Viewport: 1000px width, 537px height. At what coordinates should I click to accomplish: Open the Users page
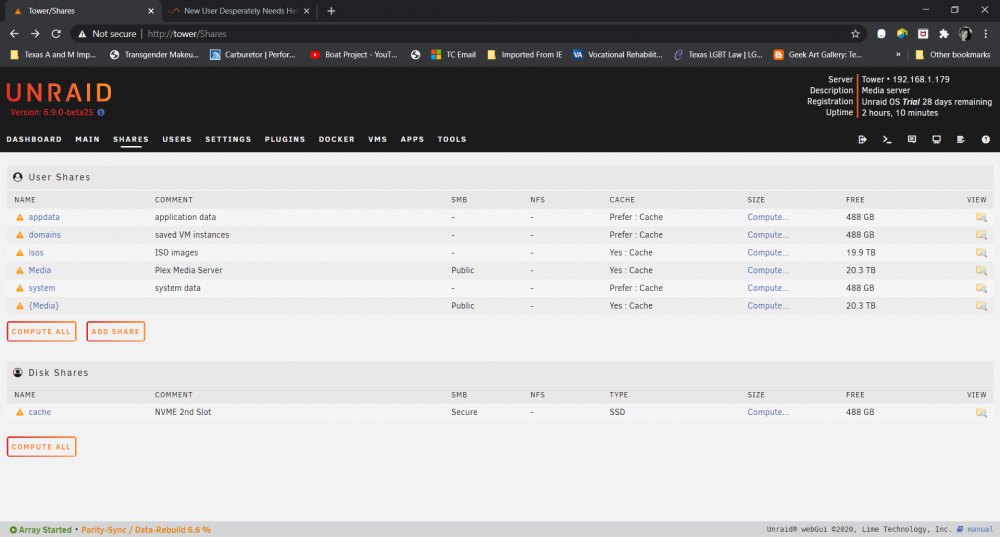(177, 139)
